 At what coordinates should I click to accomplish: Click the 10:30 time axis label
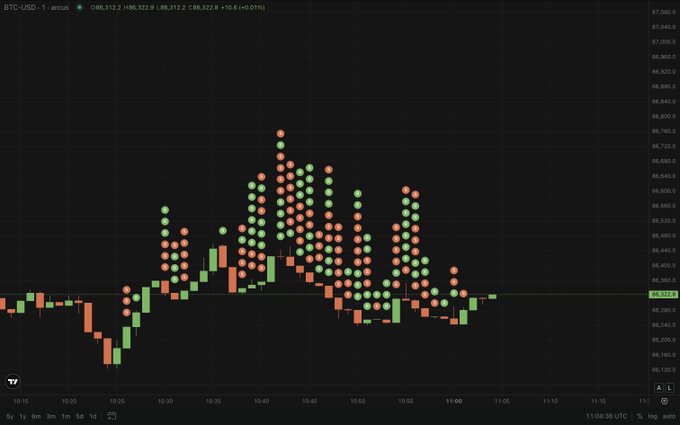(165, 401)
